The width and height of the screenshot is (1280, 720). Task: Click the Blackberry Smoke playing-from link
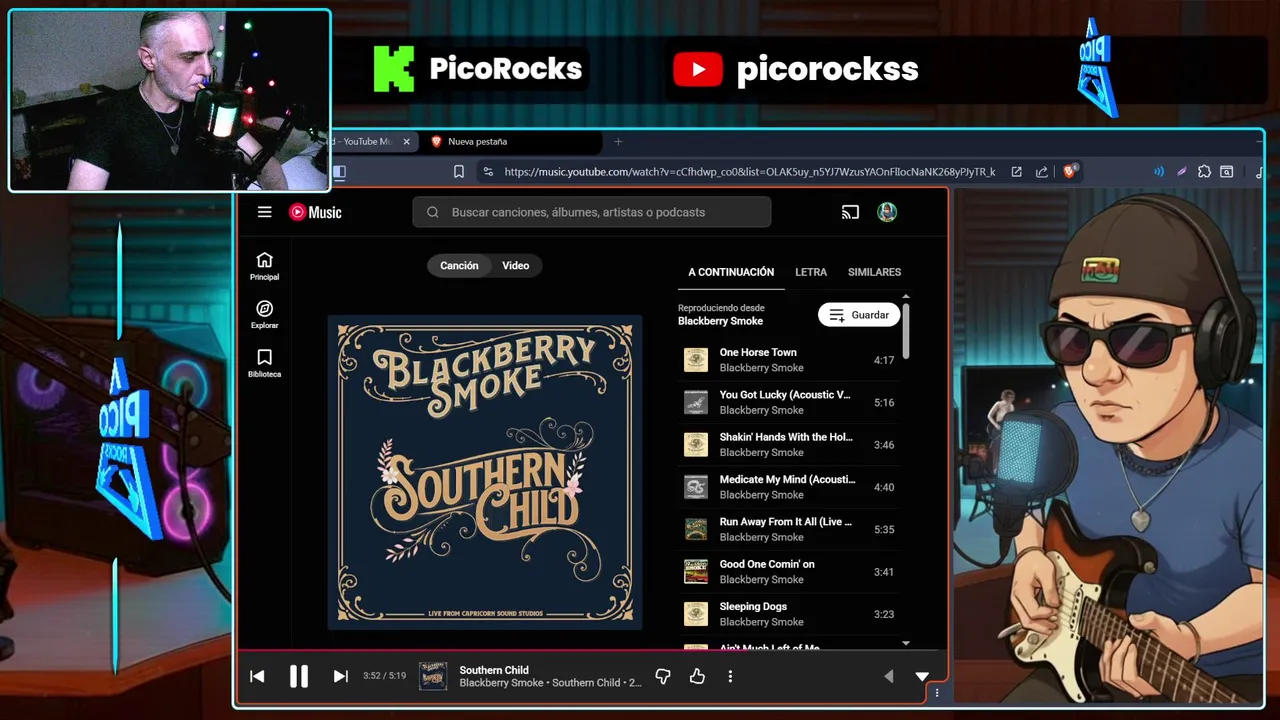pyautogui.click(x=720, y=321)
